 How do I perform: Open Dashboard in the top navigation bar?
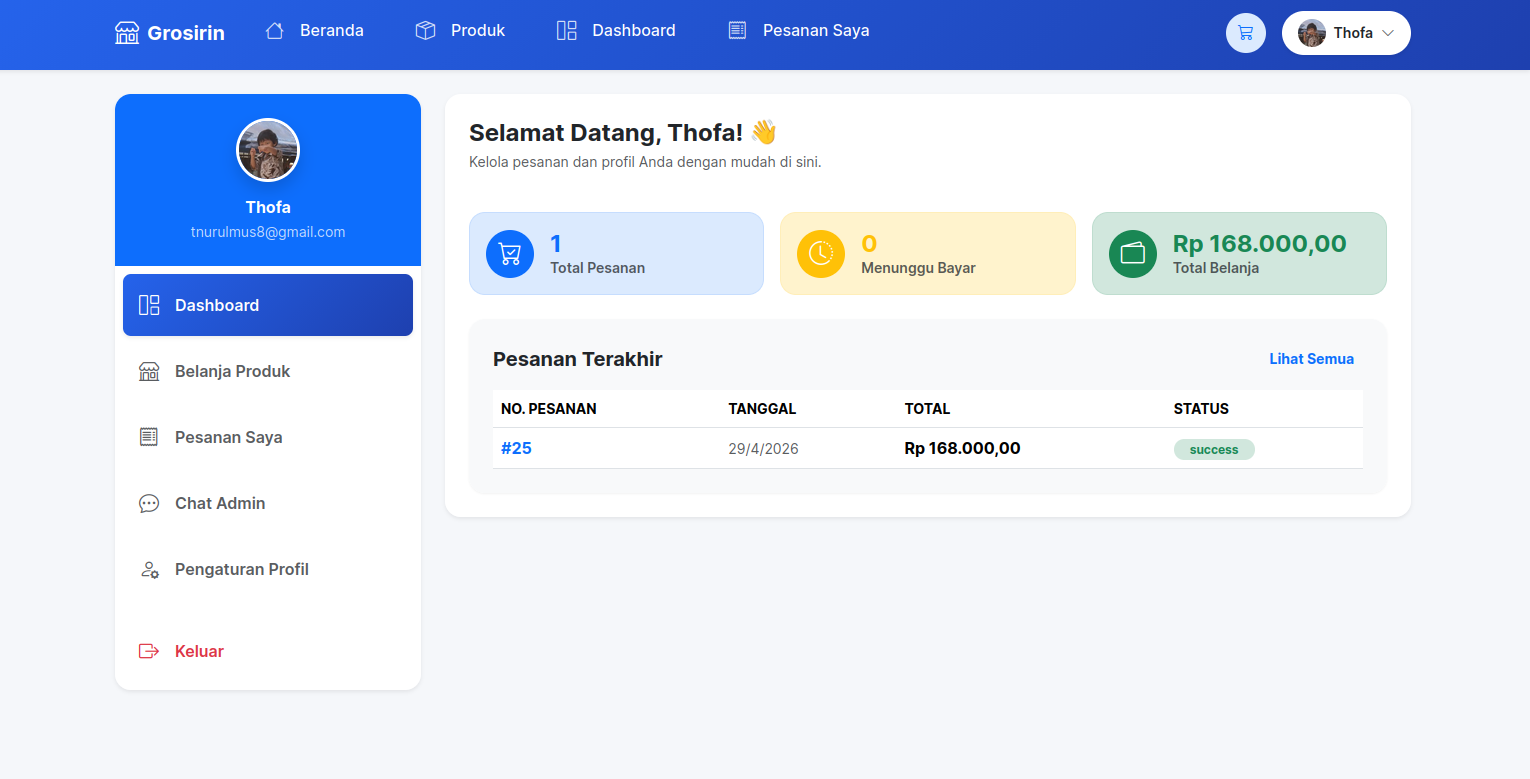(x=634, y=31)
